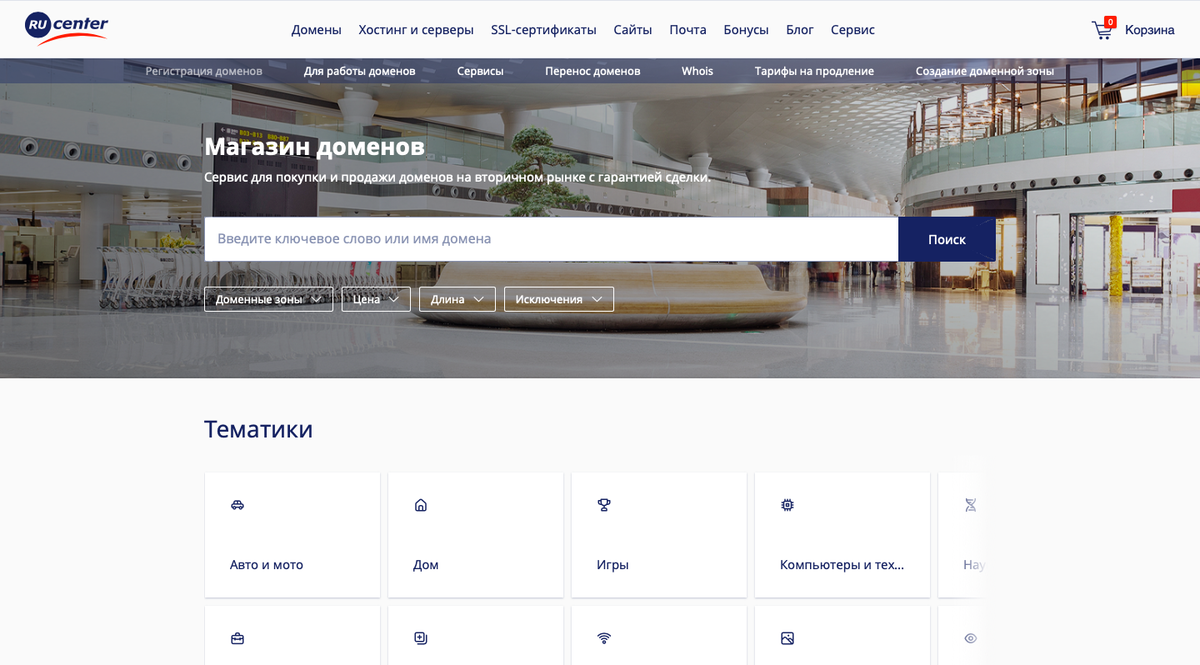
Task: Open the Сайты menu
Action: tap(633, 30)
